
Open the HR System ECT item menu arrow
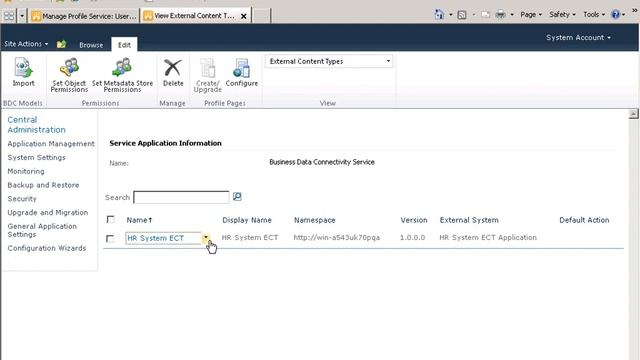click(x=206, y=238)
